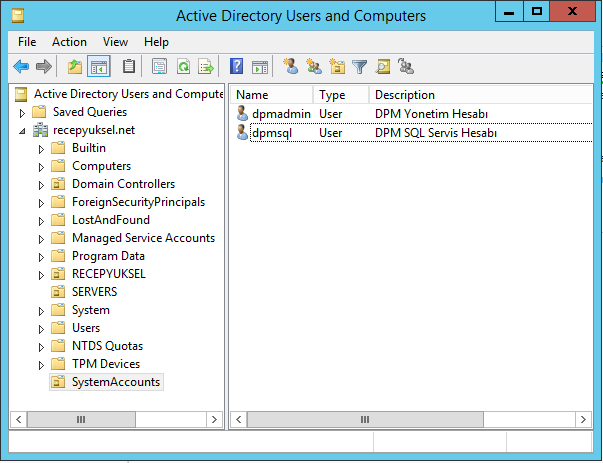Click the user icon beside dpmadmin

242,113
